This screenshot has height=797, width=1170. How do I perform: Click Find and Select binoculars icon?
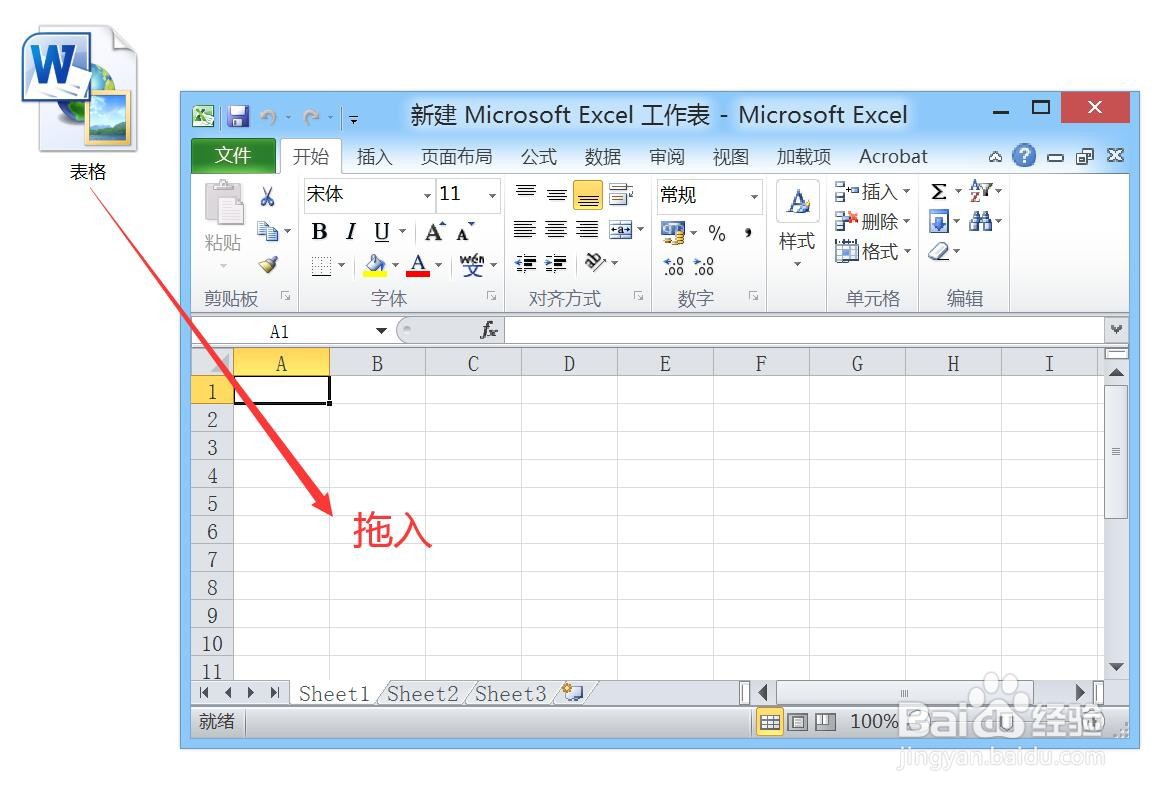coord(980,221)
